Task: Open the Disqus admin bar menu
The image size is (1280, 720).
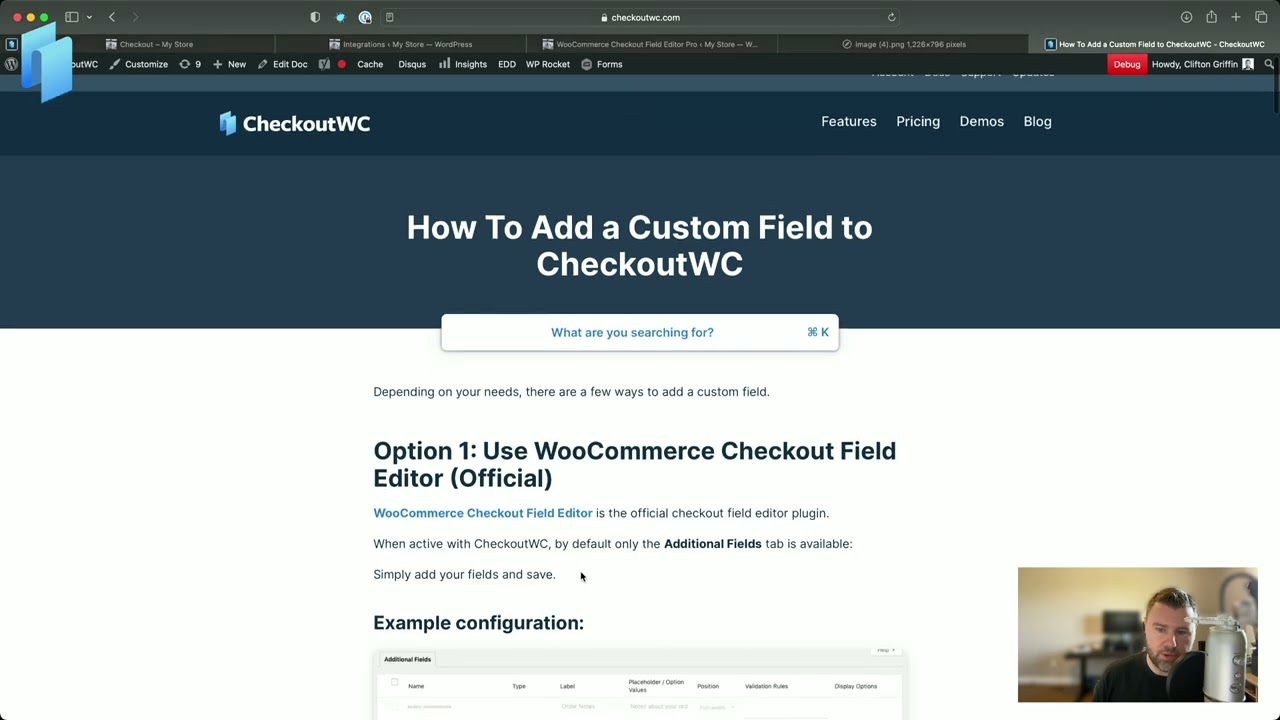Action: pos(412,64)
